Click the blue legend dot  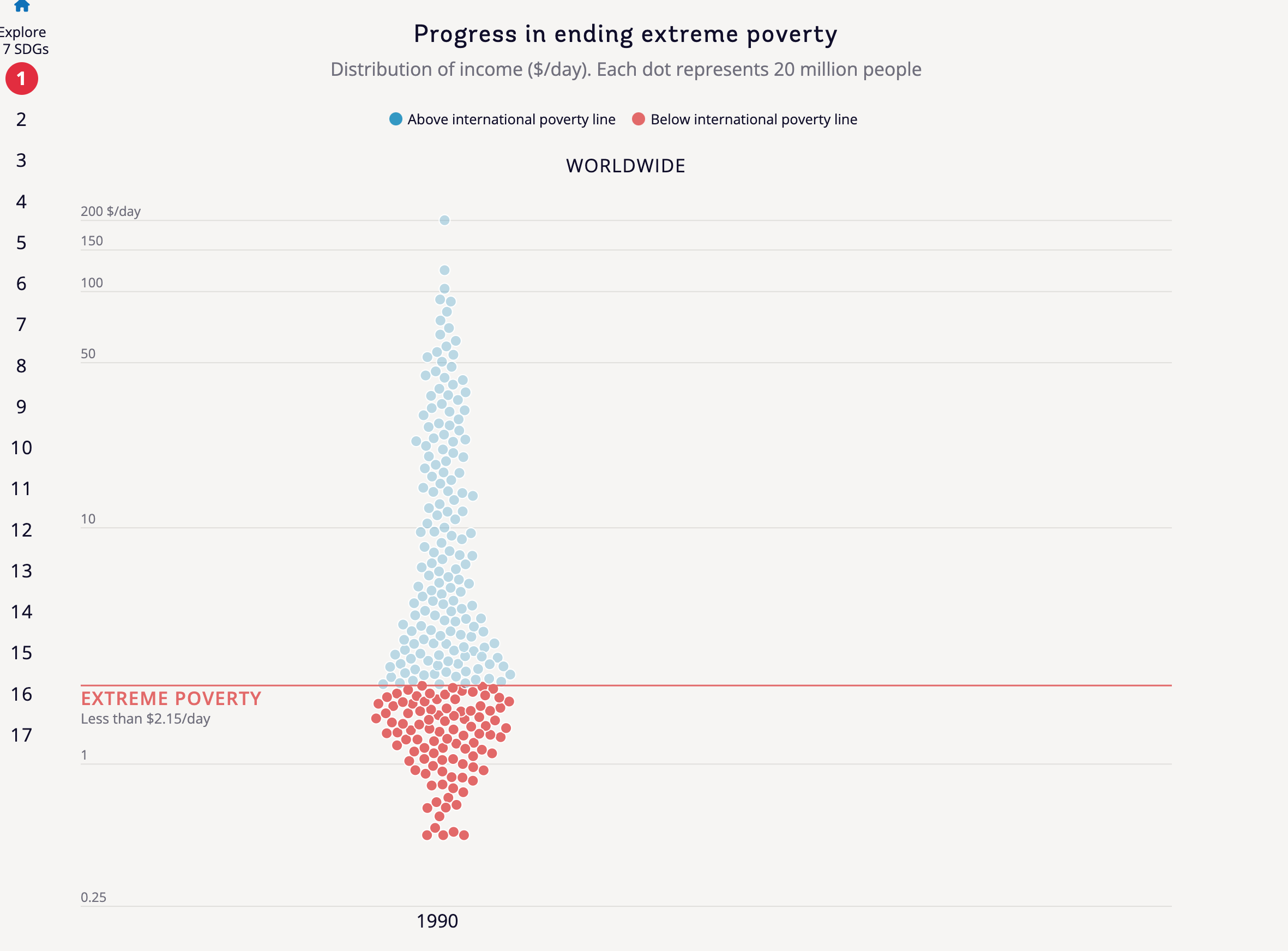pyautogui.click(x=397, y=119)
